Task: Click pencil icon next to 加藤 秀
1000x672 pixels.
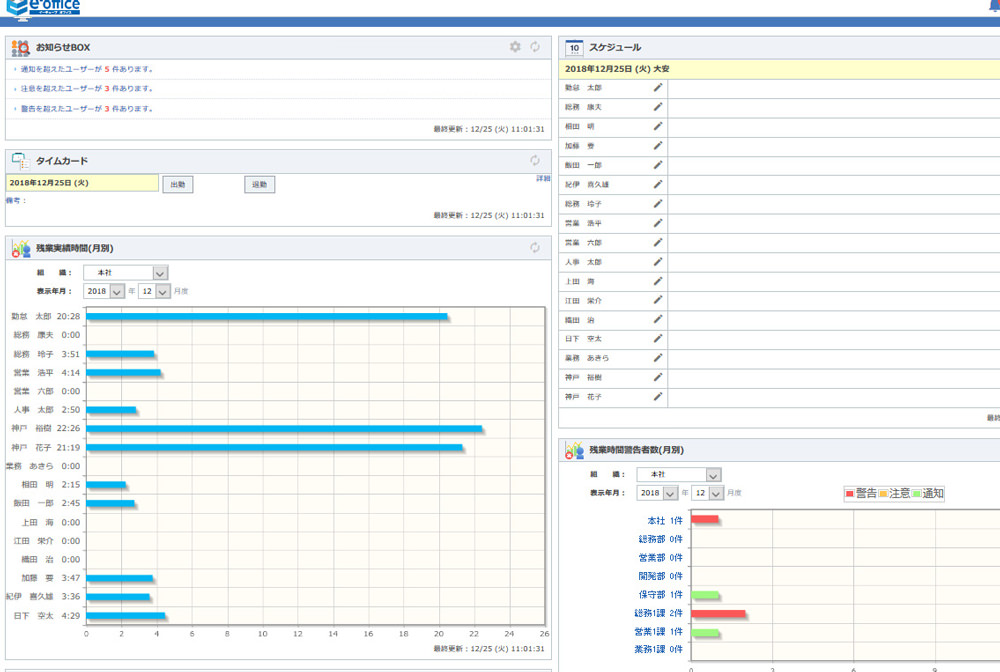Action: [658, 146]
